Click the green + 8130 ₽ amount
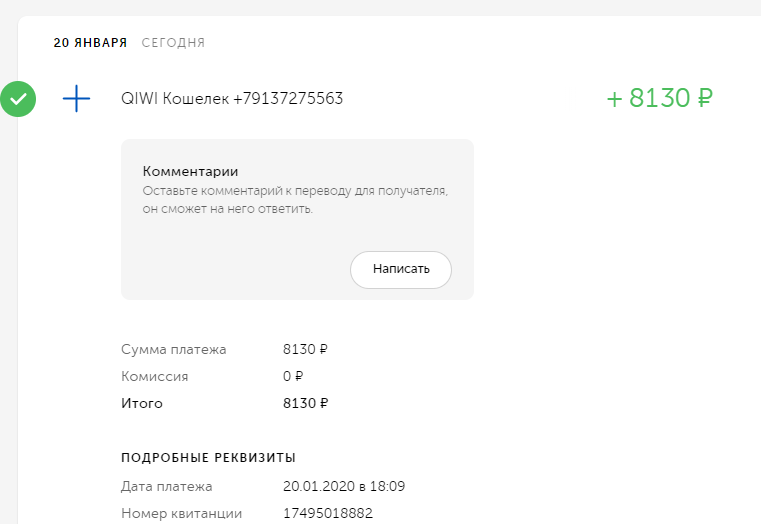This screenshot has width=761, height=524. click(x=659, y=99)
